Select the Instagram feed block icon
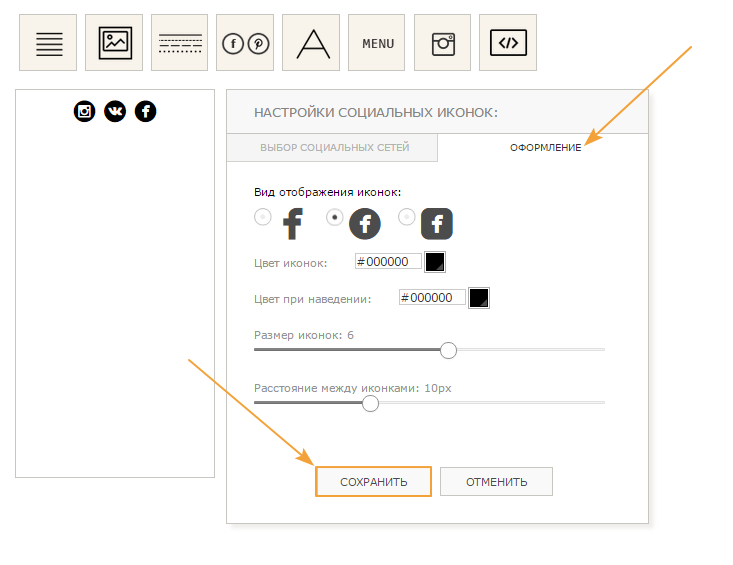This screenshot has height=565, width=733. (x=443, y=43)
